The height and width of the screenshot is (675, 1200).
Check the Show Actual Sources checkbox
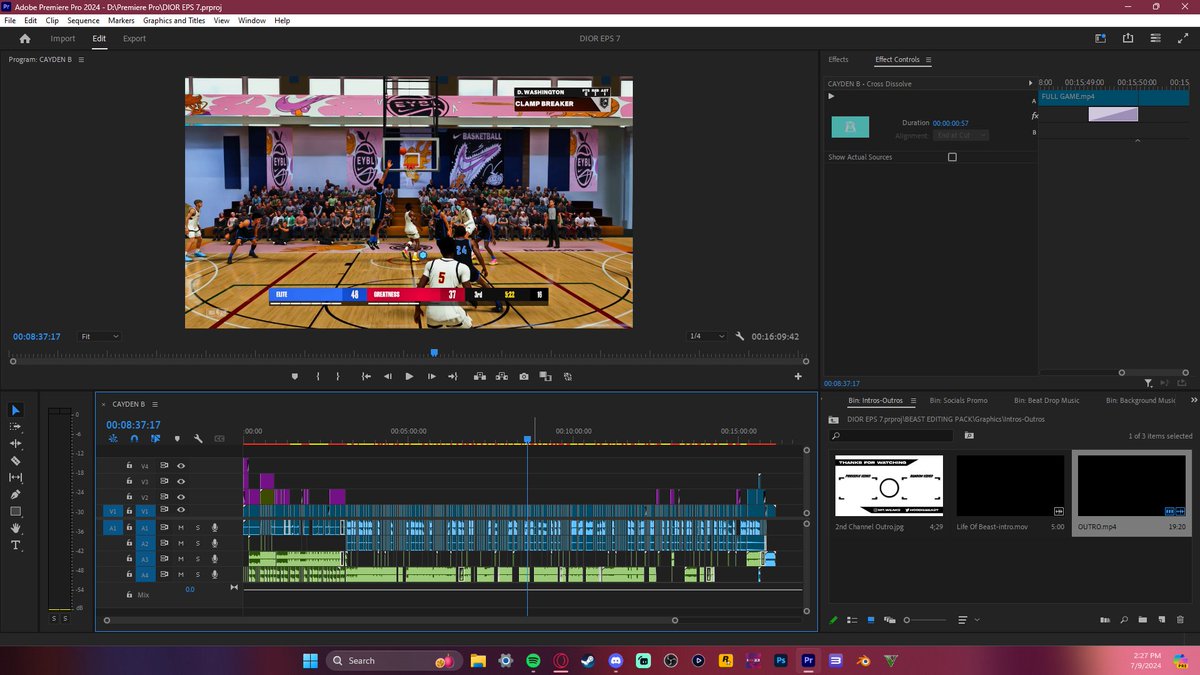tap(952, 157)
